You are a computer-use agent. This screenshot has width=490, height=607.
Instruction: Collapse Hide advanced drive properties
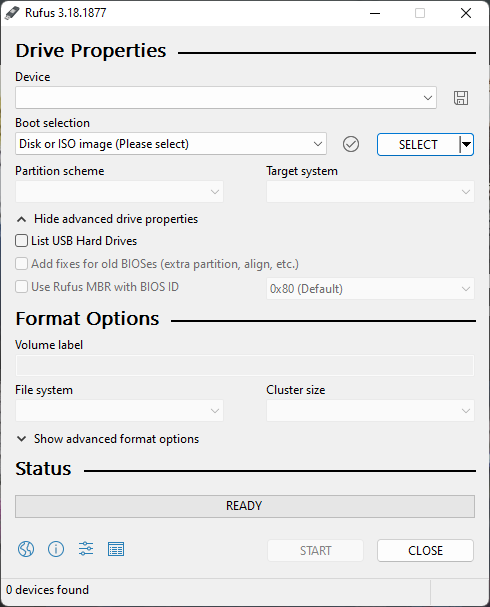pos(107,219)
